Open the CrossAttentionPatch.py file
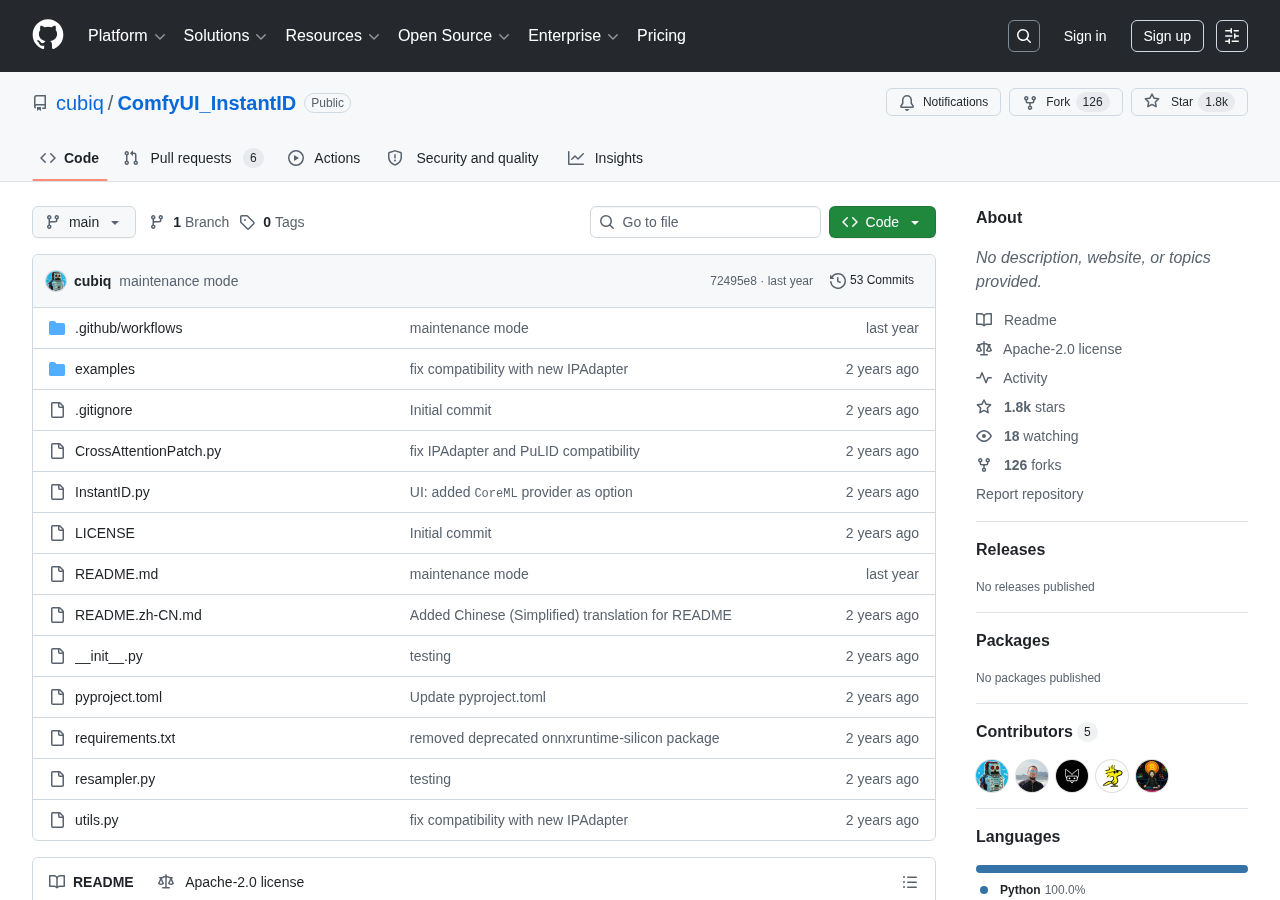The height and width of the screenshot is (900, 1280). click(148, 451)
